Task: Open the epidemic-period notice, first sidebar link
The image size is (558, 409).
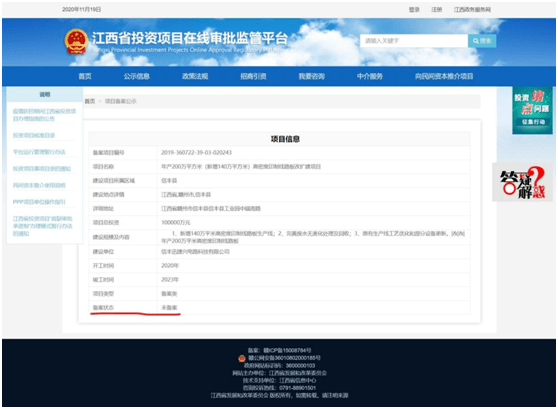Action: [44, 115]
